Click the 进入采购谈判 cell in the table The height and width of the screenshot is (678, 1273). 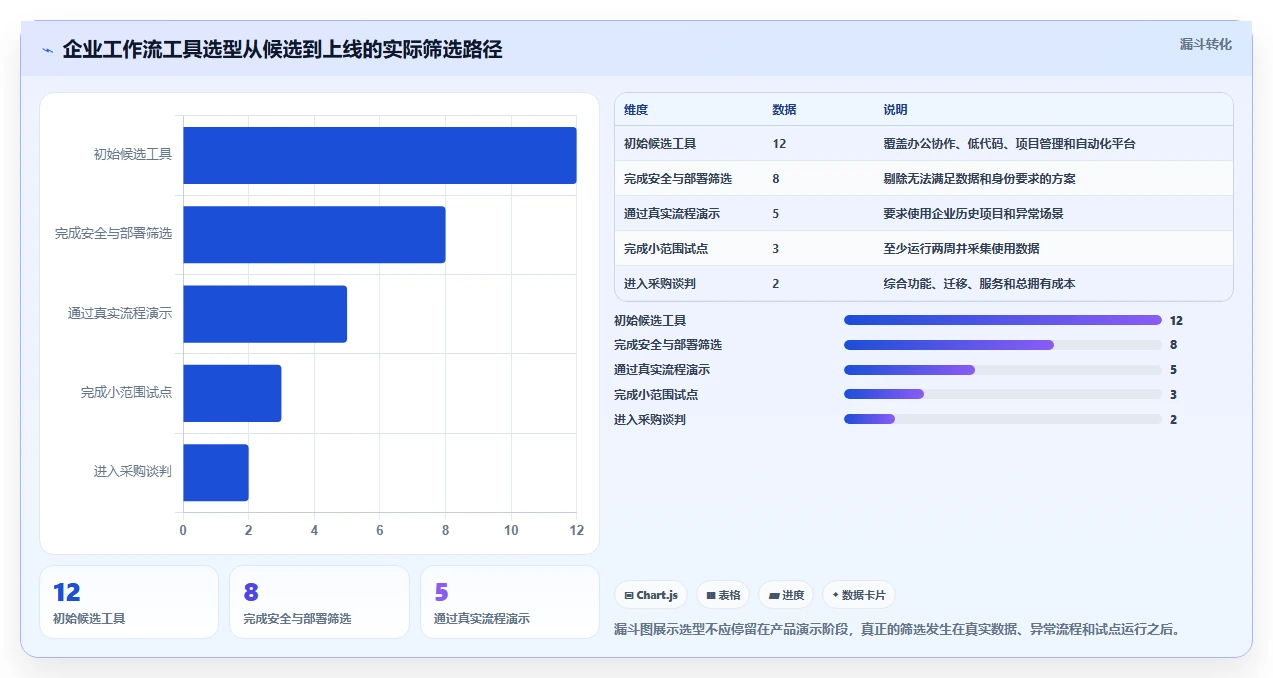point(660,284)
